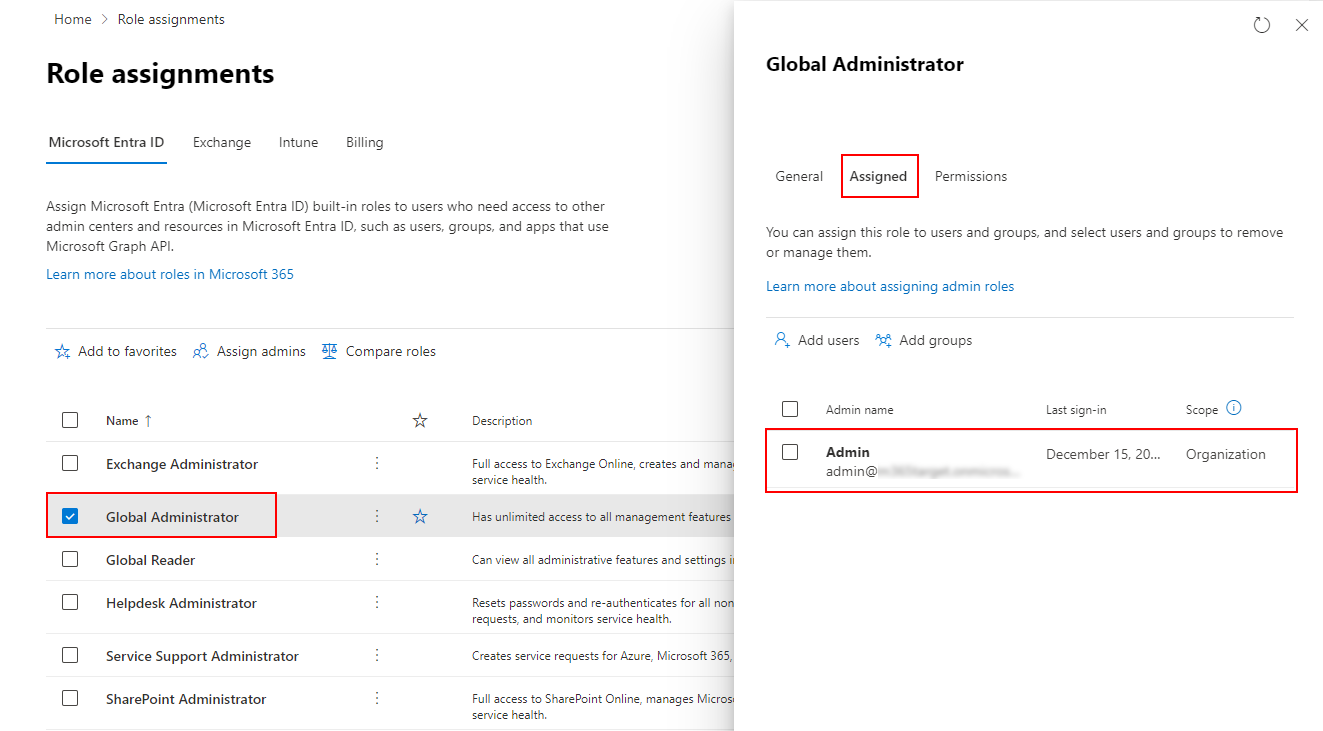Image resolution: width=1323 pixels, height=731 pixels.
Task: Click the Add groups icon in the panel
Action: click(884, 340)
